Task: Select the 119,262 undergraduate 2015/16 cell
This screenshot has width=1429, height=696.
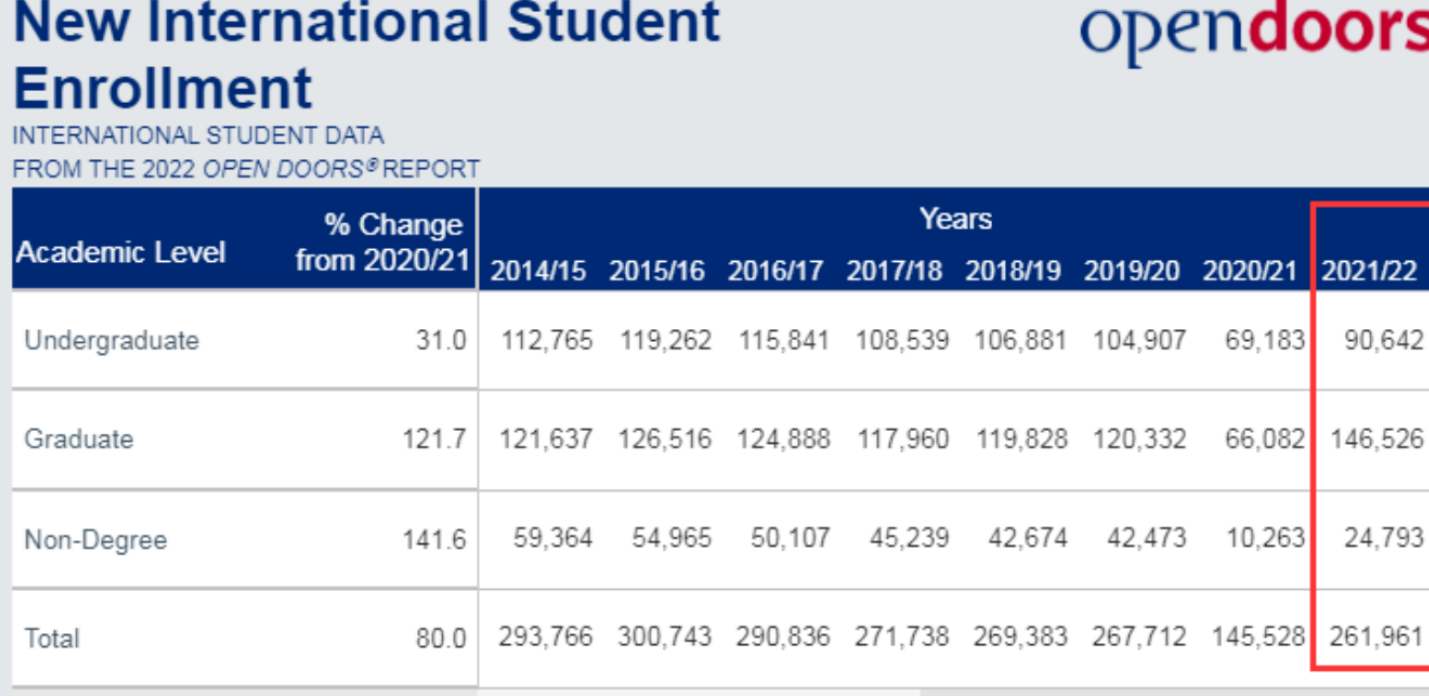Action: [x=664, y=340]
